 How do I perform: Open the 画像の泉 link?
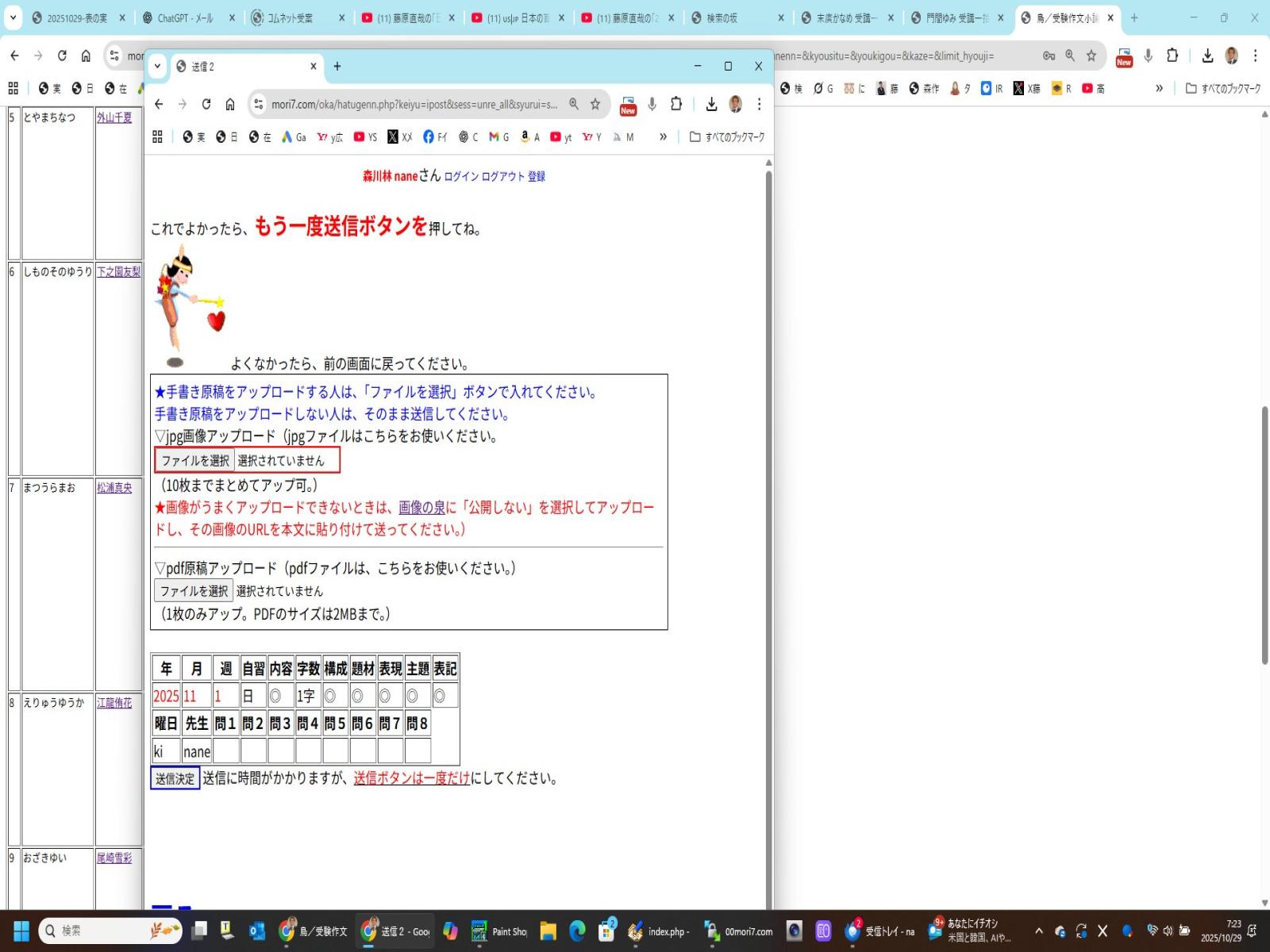tap(421, 508)
